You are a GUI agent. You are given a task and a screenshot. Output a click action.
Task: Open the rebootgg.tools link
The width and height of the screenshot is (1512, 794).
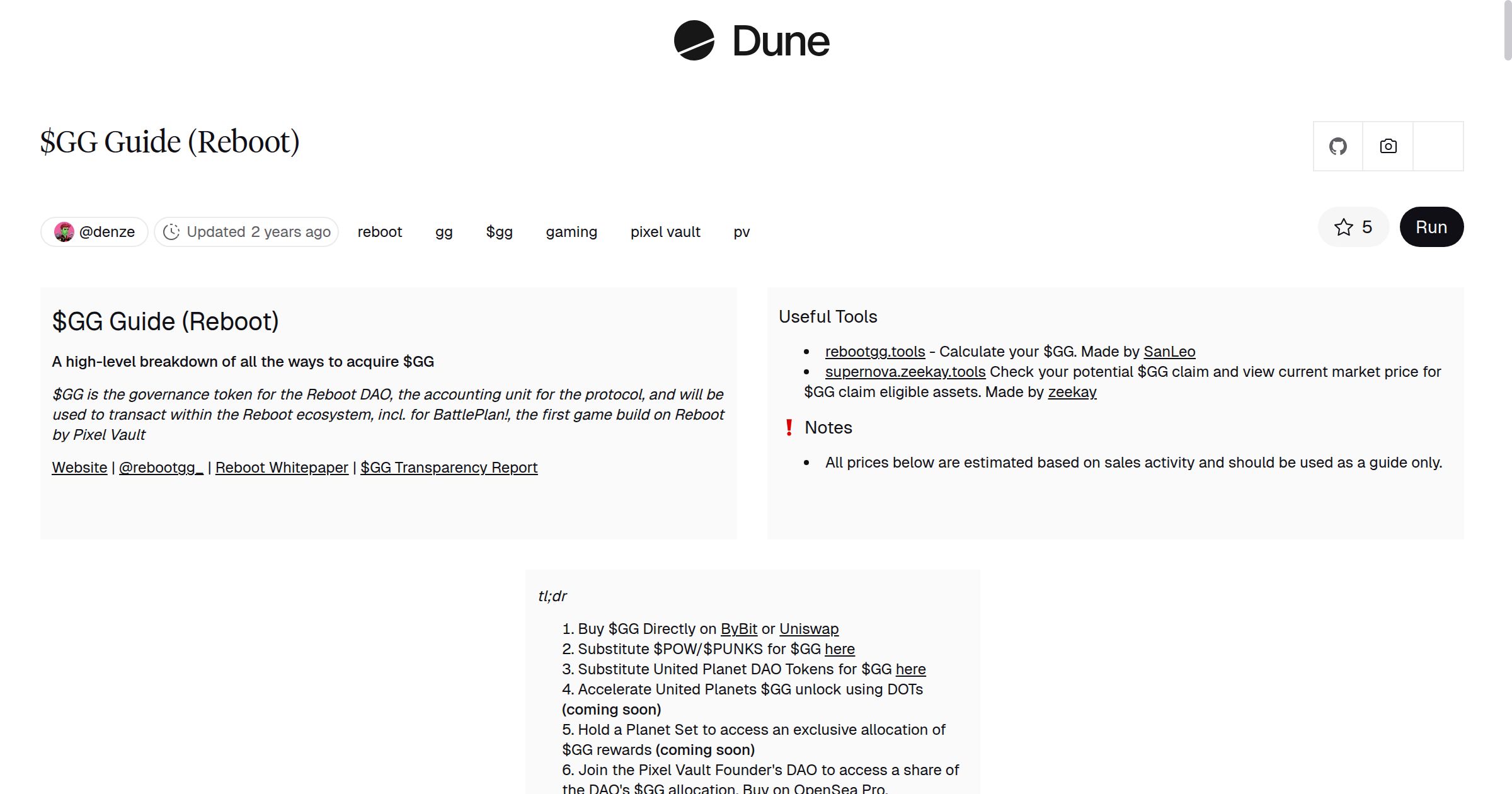[874, 352]
